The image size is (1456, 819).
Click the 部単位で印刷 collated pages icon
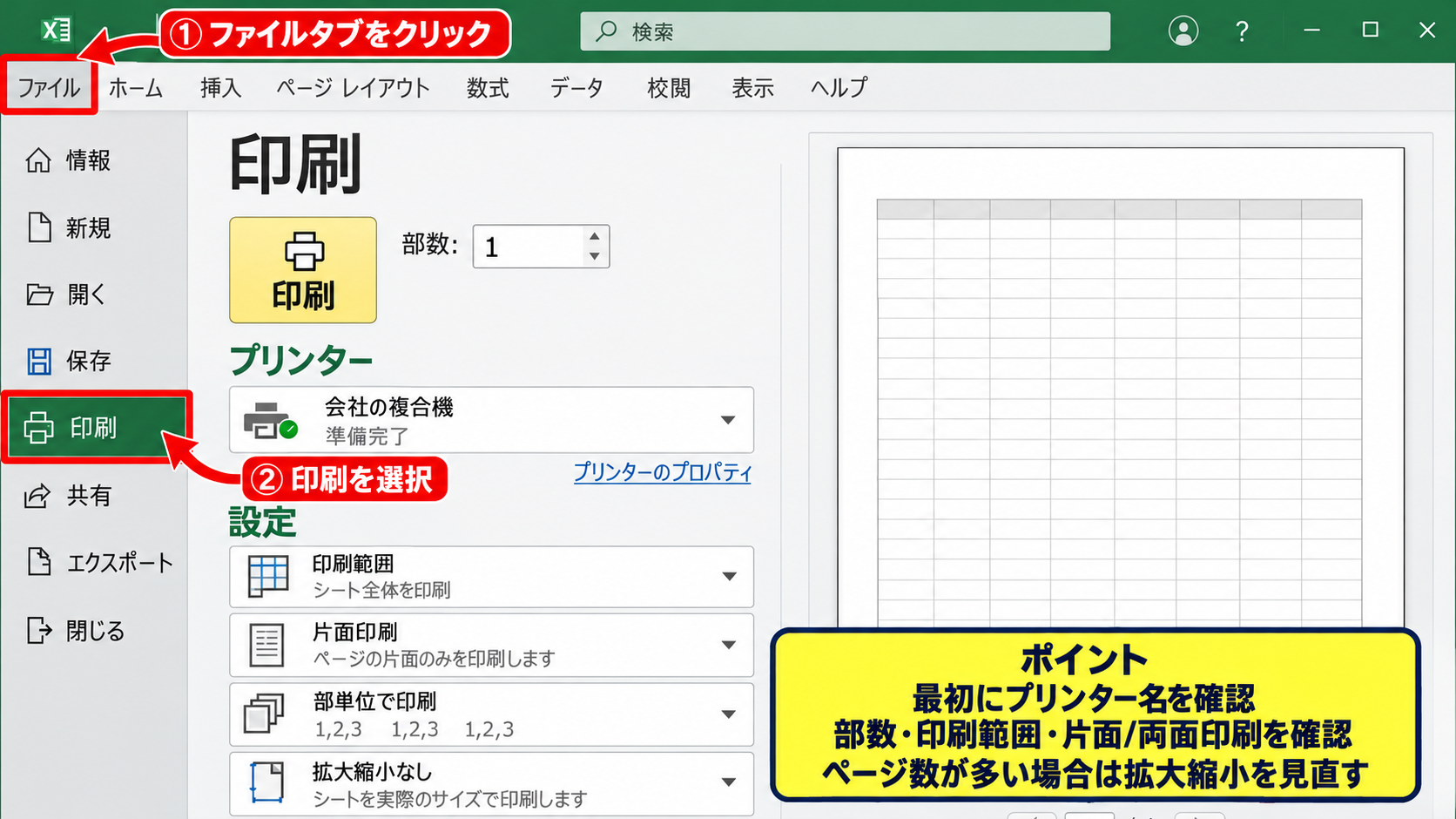click(x=264, y=714)
